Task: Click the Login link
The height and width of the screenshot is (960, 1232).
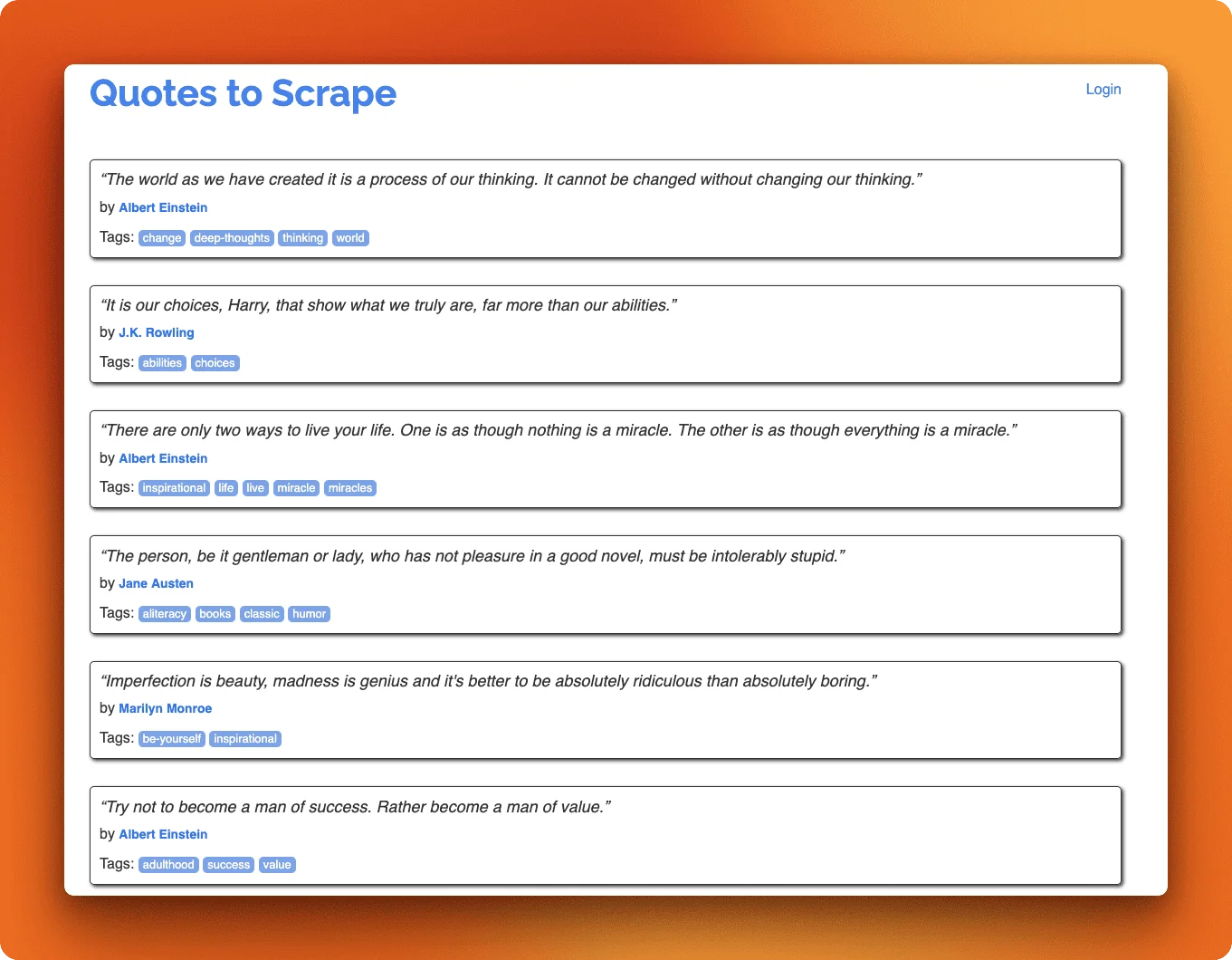Action: [1103, 89]
